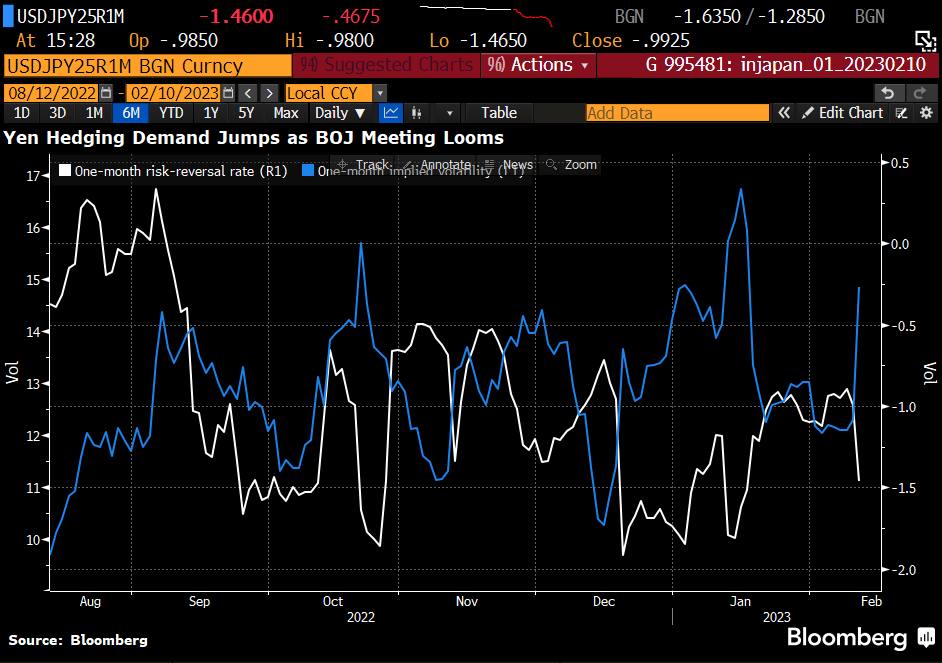Click the start date field 08/12/2022
The image size is (942, 663).
click(52, 93)
